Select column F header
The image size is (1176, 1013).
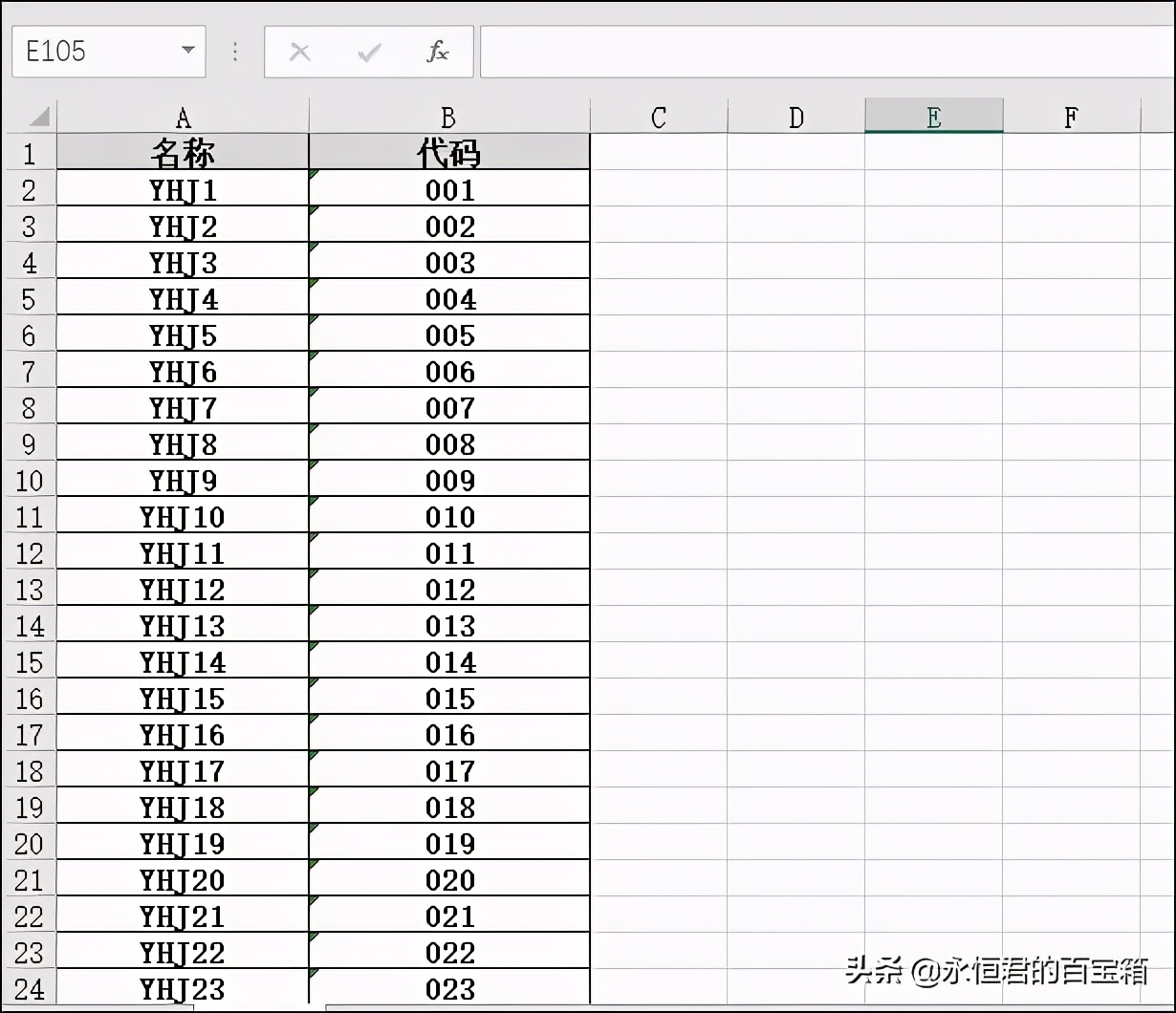pos(1072,117)
